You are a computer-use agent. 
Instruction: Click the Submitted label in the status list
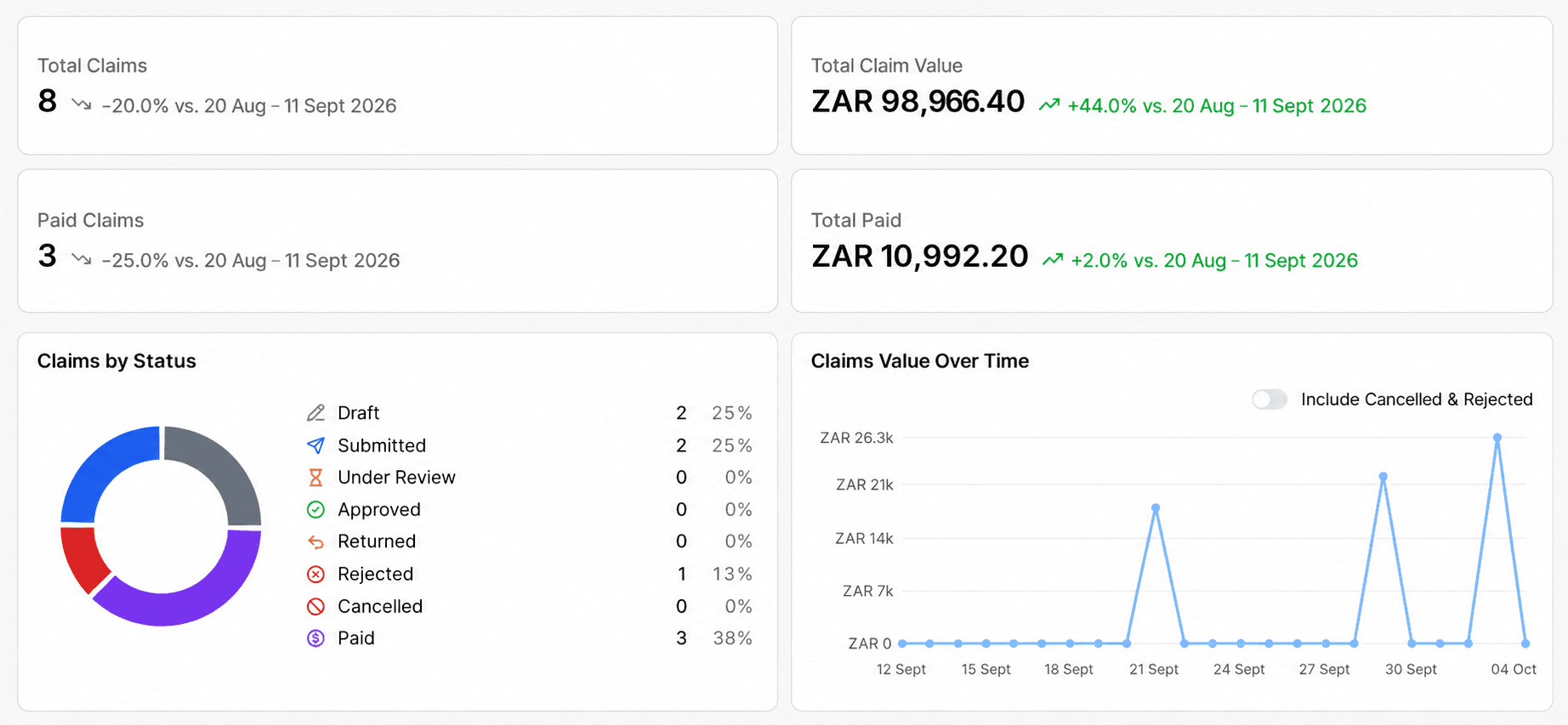tap(382, 445)
